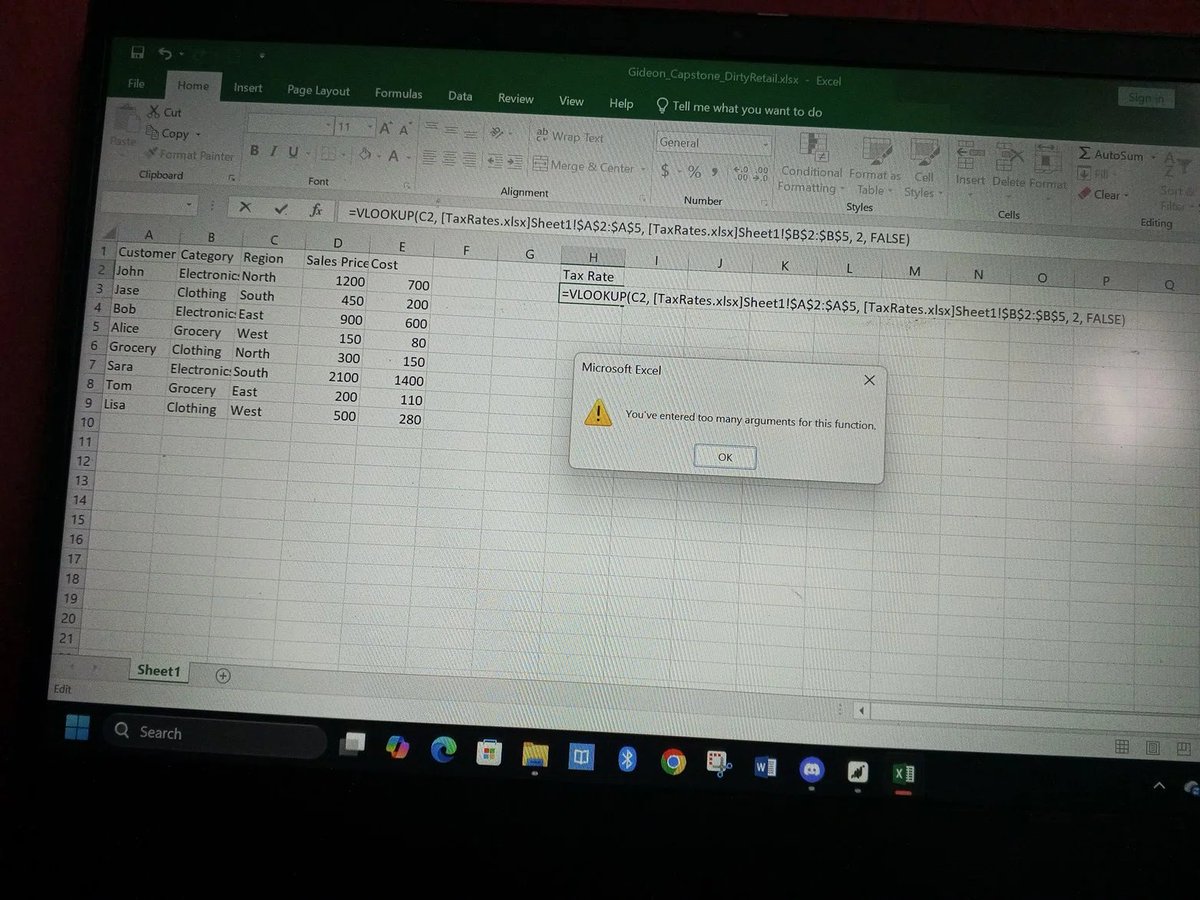Click the Cut scissors icon

tap(154, 113)
